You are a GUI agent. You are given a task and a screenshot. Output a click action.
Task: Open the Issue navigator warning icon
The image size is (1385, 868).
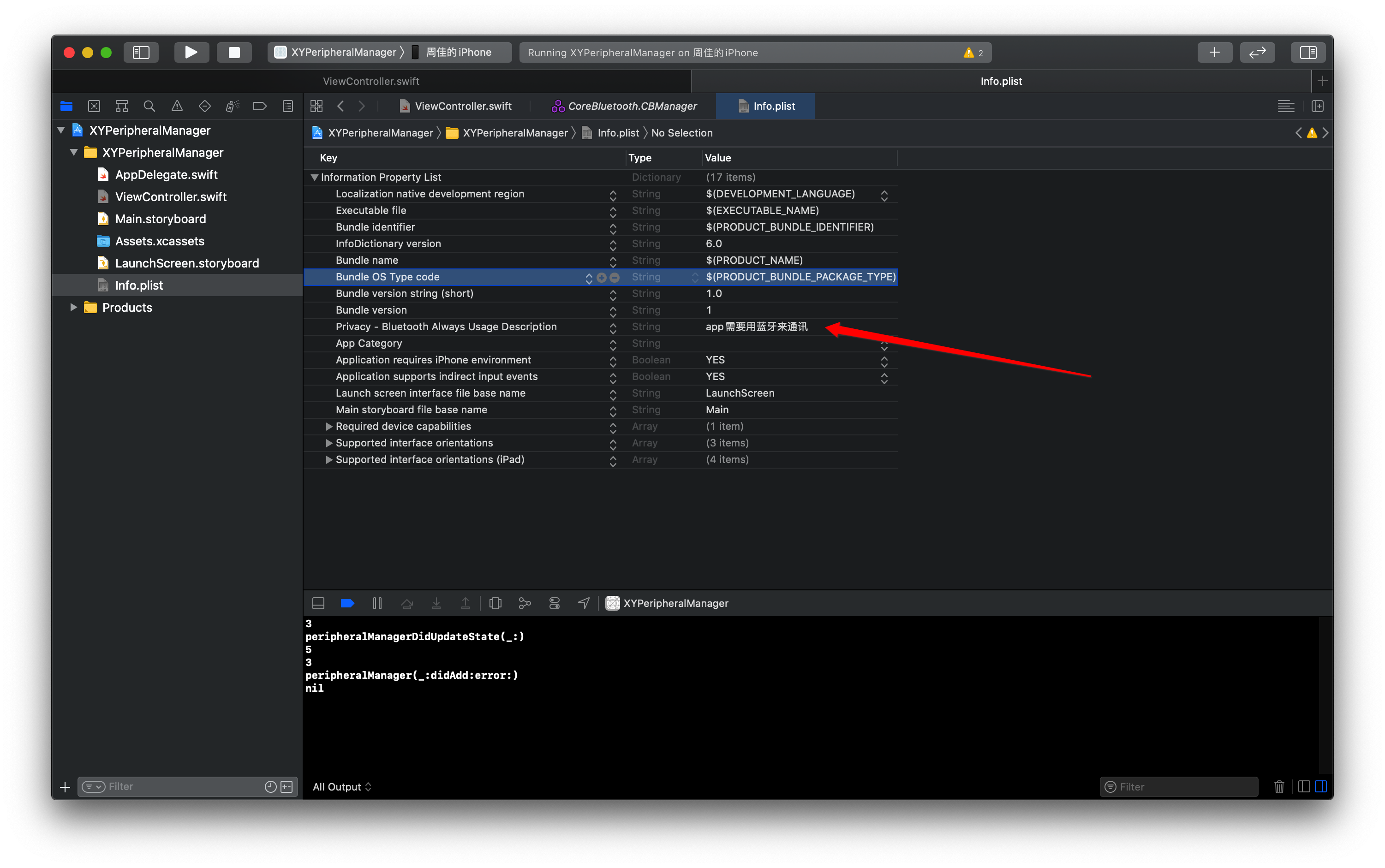(177, 106)
